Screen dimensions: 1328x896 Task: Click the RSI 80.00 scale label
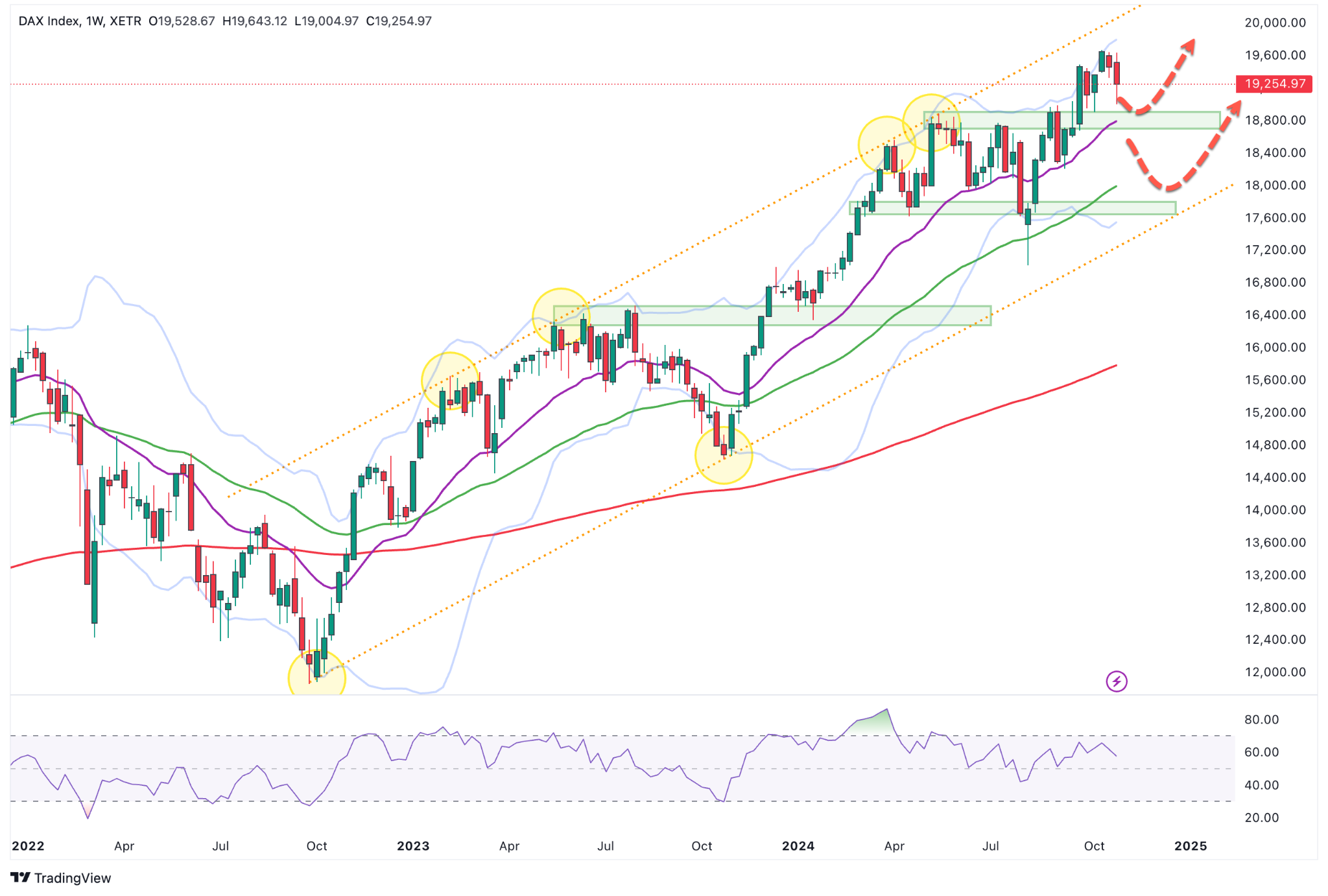point(1261,720)
